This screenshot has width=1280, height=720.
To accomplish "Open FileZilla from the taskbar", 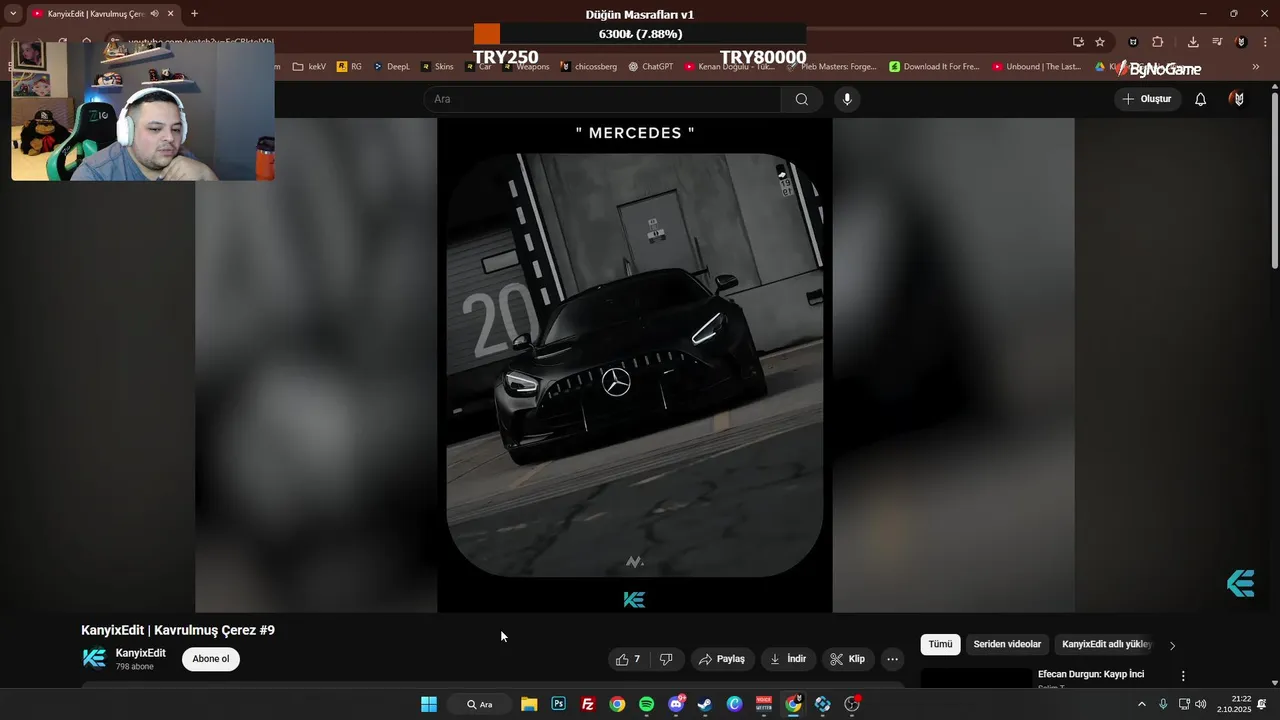I will point(588,704).
